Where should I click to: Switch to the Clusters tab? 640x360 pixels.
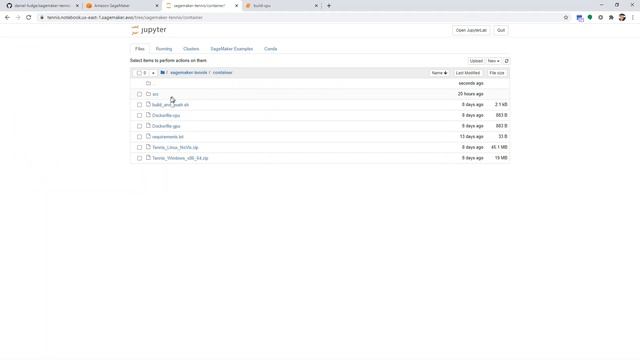point(191,49)
